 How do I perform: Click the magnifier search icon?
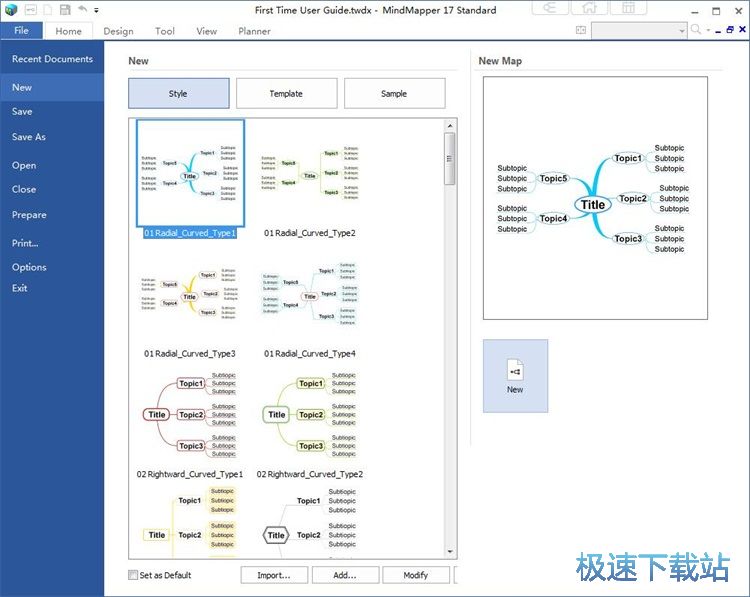[696, 30]
